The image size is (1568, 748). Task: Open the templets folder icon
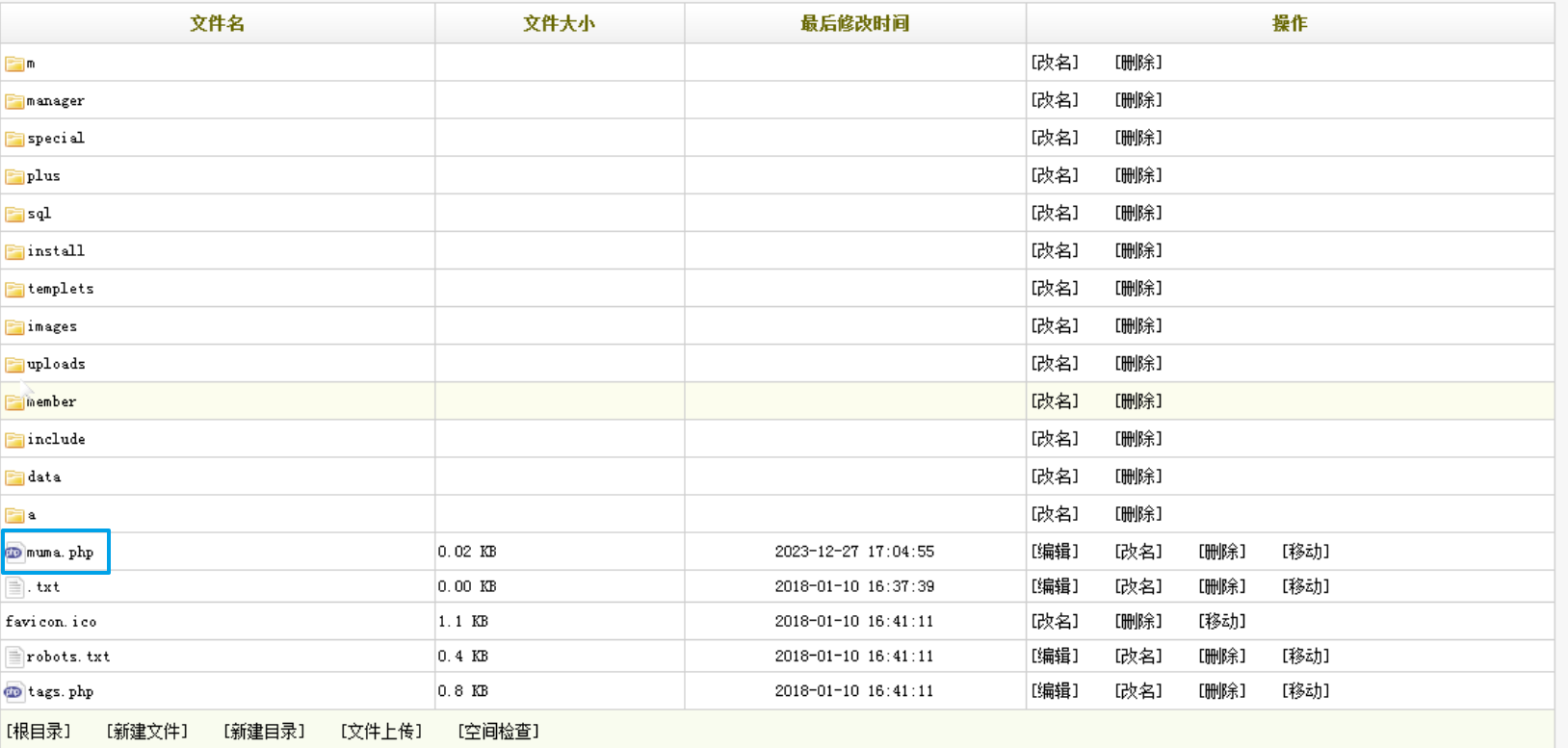tap(14, 289)
